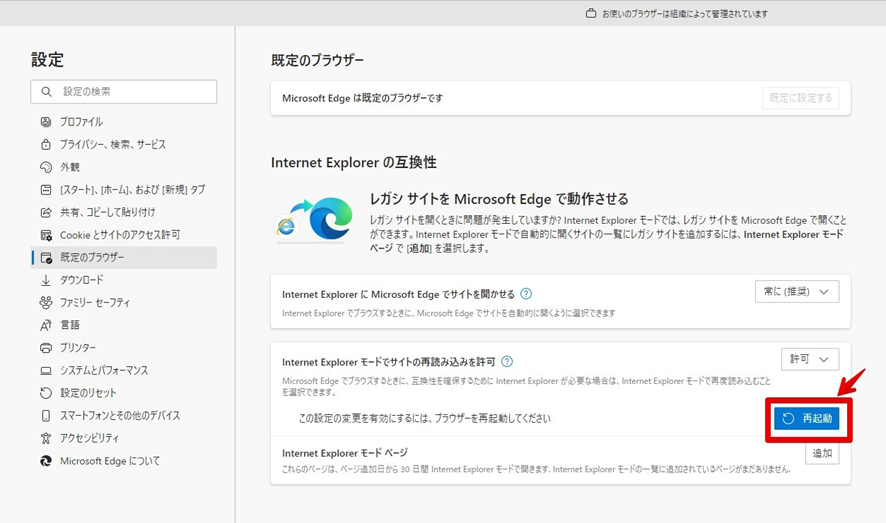Click the briefcase icon in the managed-browser banner
The height and width of the screenshot is (523, 886).
590,13
